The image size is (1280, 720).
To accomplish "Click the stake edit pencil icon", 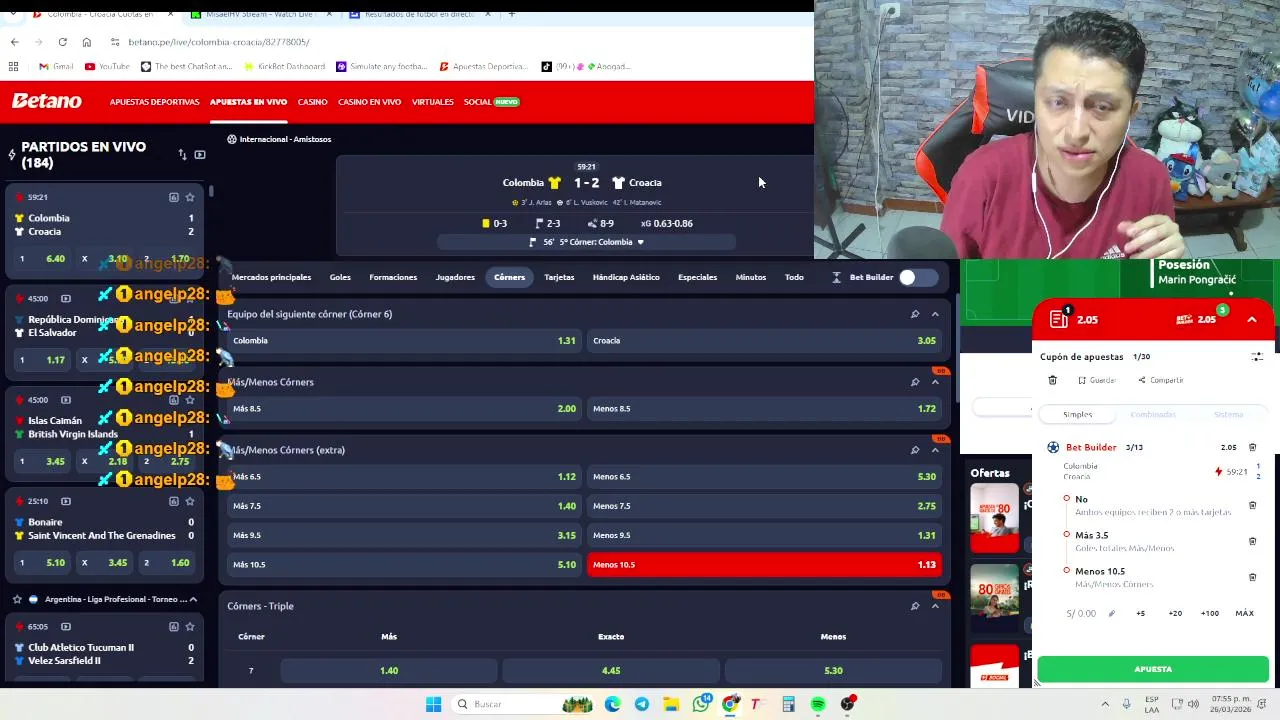I will click(1111, 613).
